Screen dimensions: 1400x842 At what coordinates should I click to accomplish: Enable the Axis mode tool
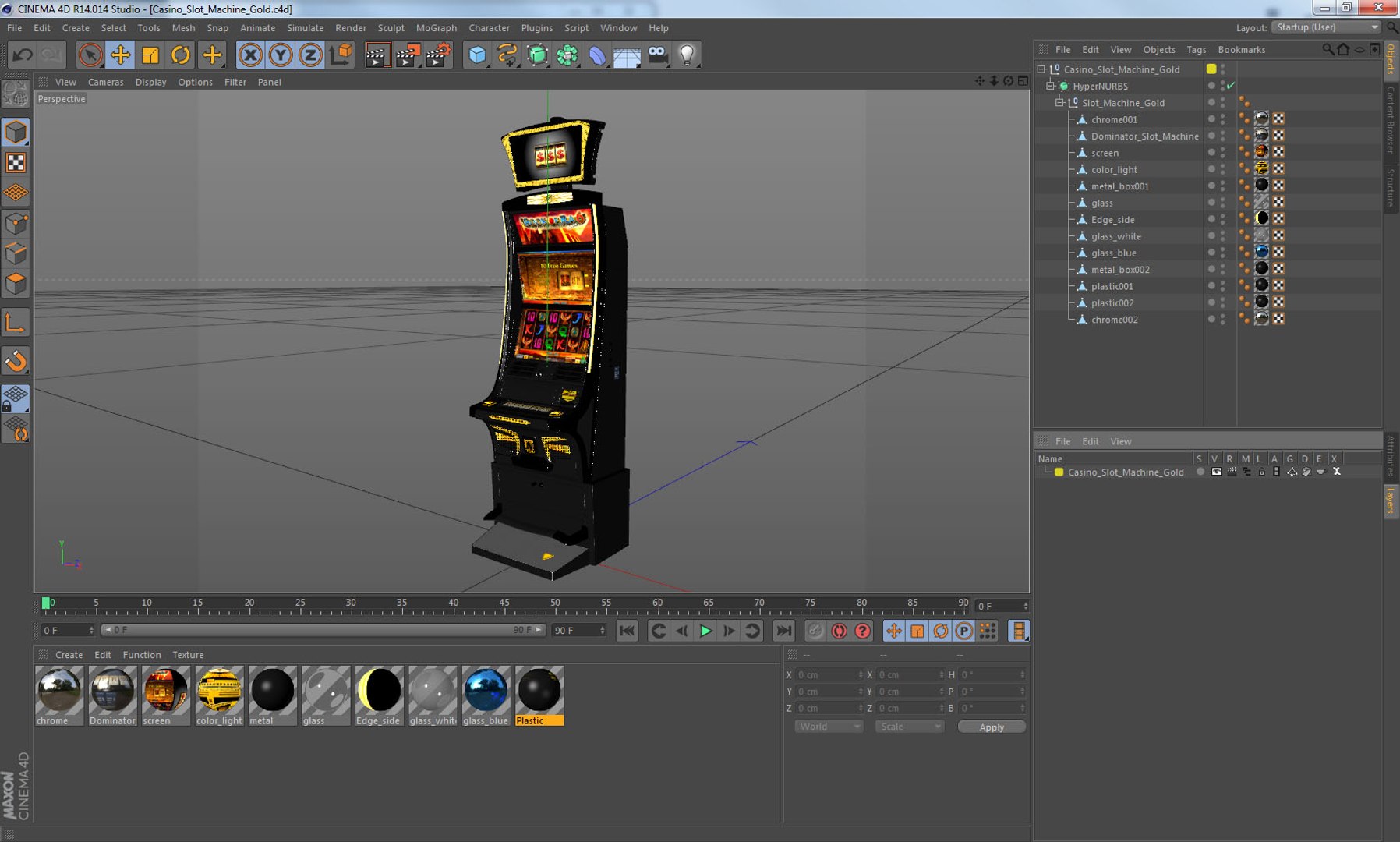[x=16, y=322]
